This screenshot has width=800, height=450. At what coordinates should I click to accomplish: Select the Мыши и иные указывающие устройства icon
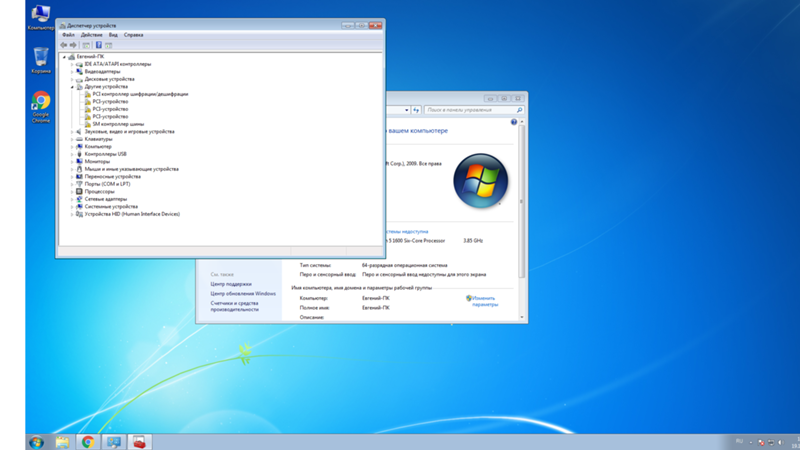click(79, 169)
